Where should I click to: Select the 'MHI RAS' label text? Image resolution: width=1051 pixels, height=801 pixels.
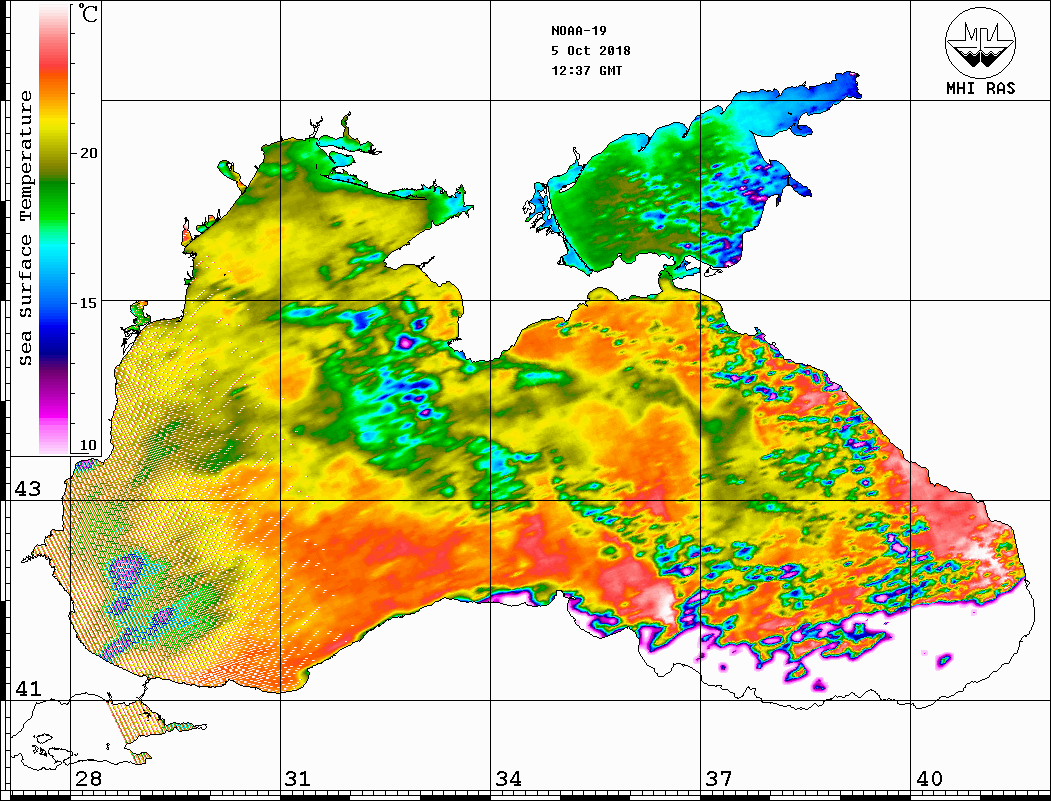pos(981,88)
